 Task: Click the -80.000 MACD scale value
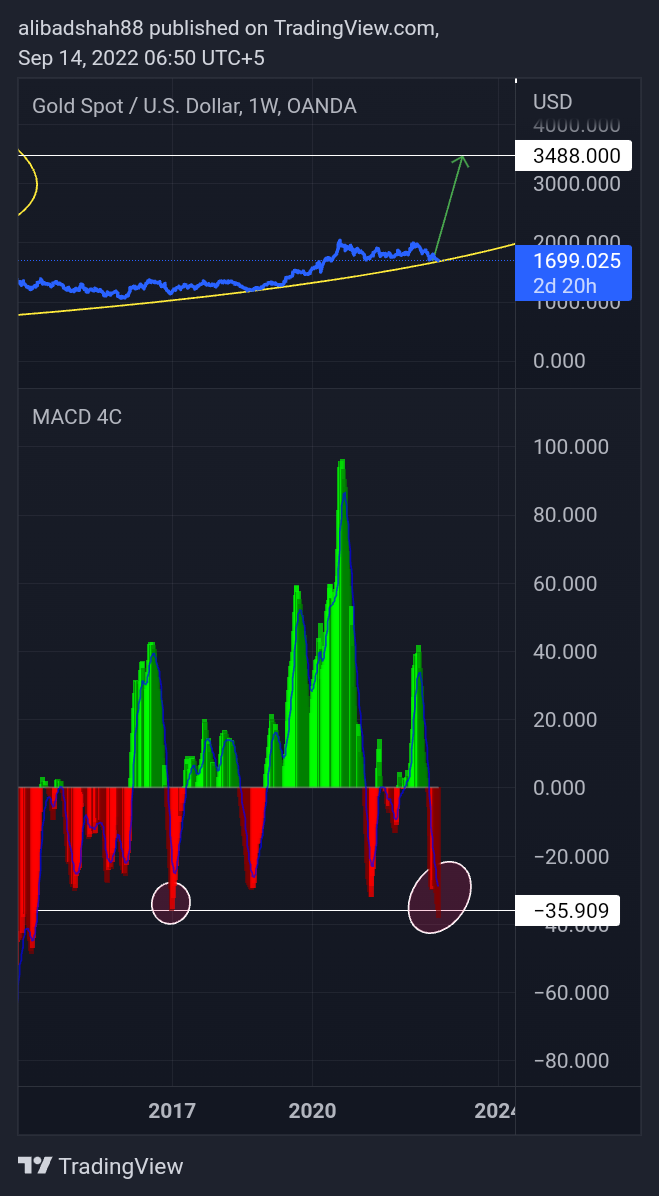[571, 1060]
